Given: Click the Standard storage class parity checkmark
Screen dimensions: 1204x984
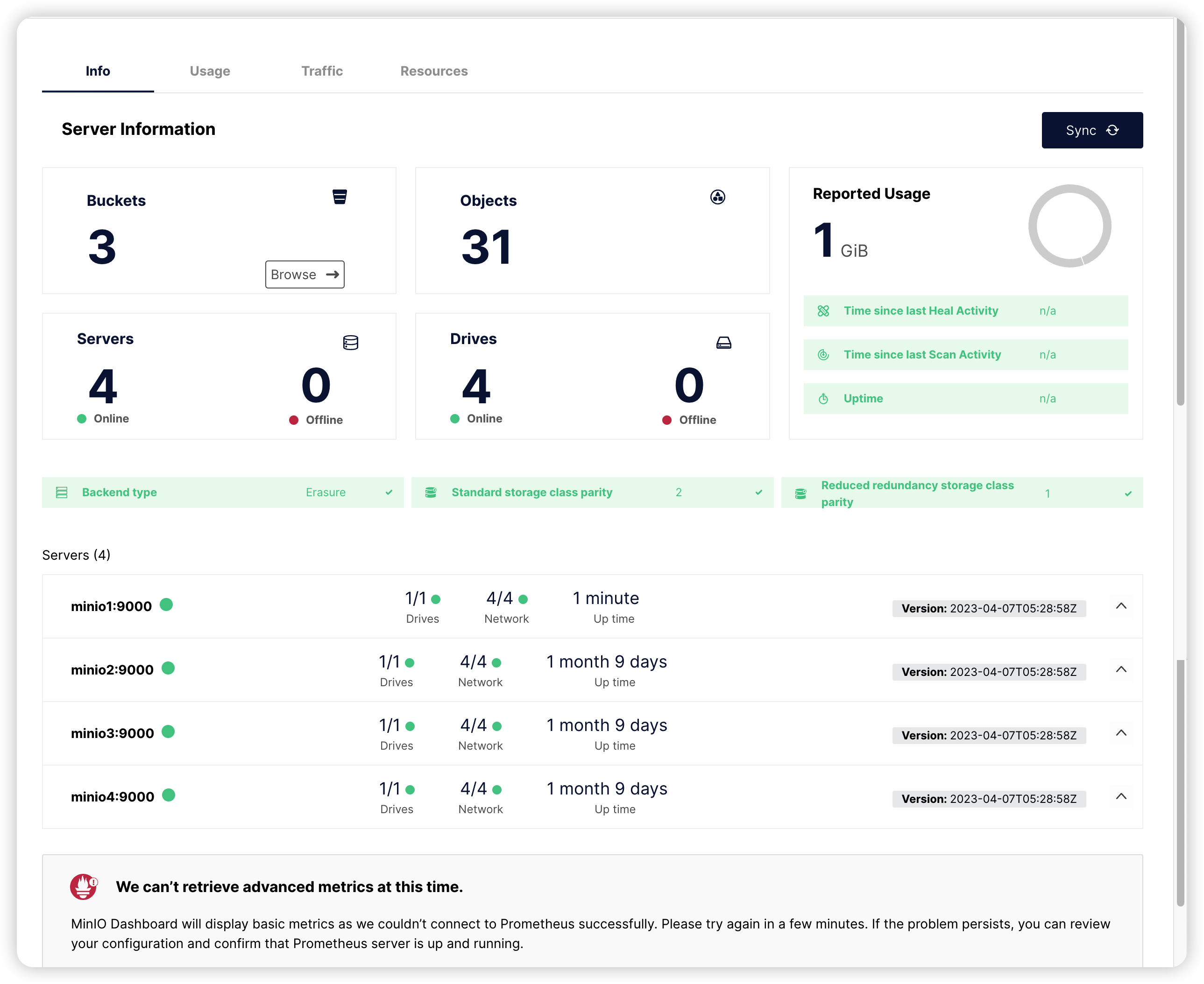Looking at the screenshot, I should (759, 492).
